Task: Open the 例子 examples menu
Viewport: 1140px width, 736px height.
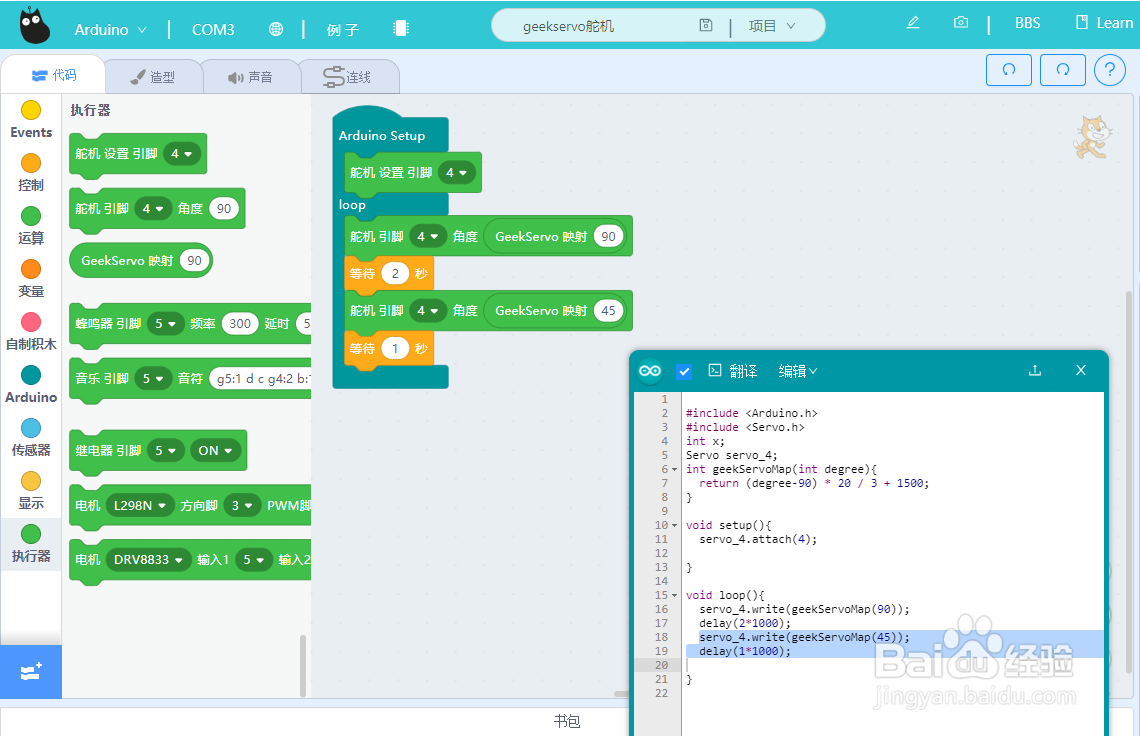Action: [x=342, y=30]
